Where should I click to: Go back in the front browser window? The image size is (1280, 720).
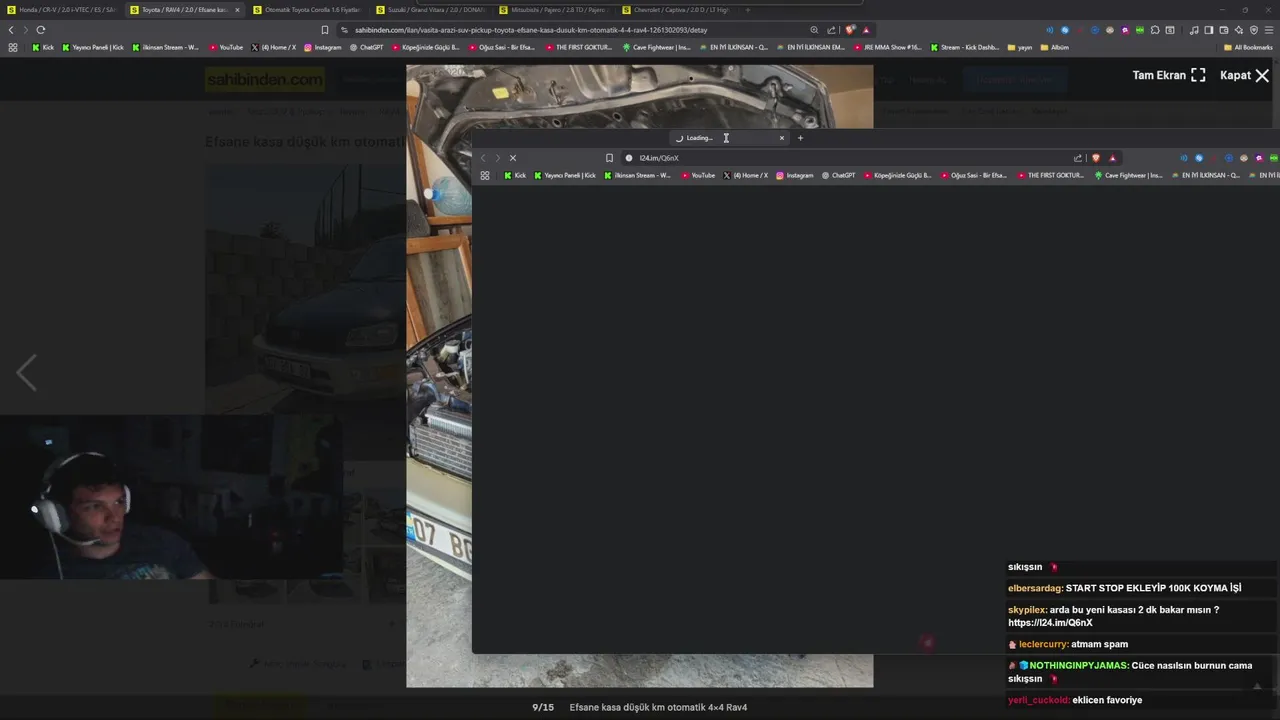click(x=483, y=158)
